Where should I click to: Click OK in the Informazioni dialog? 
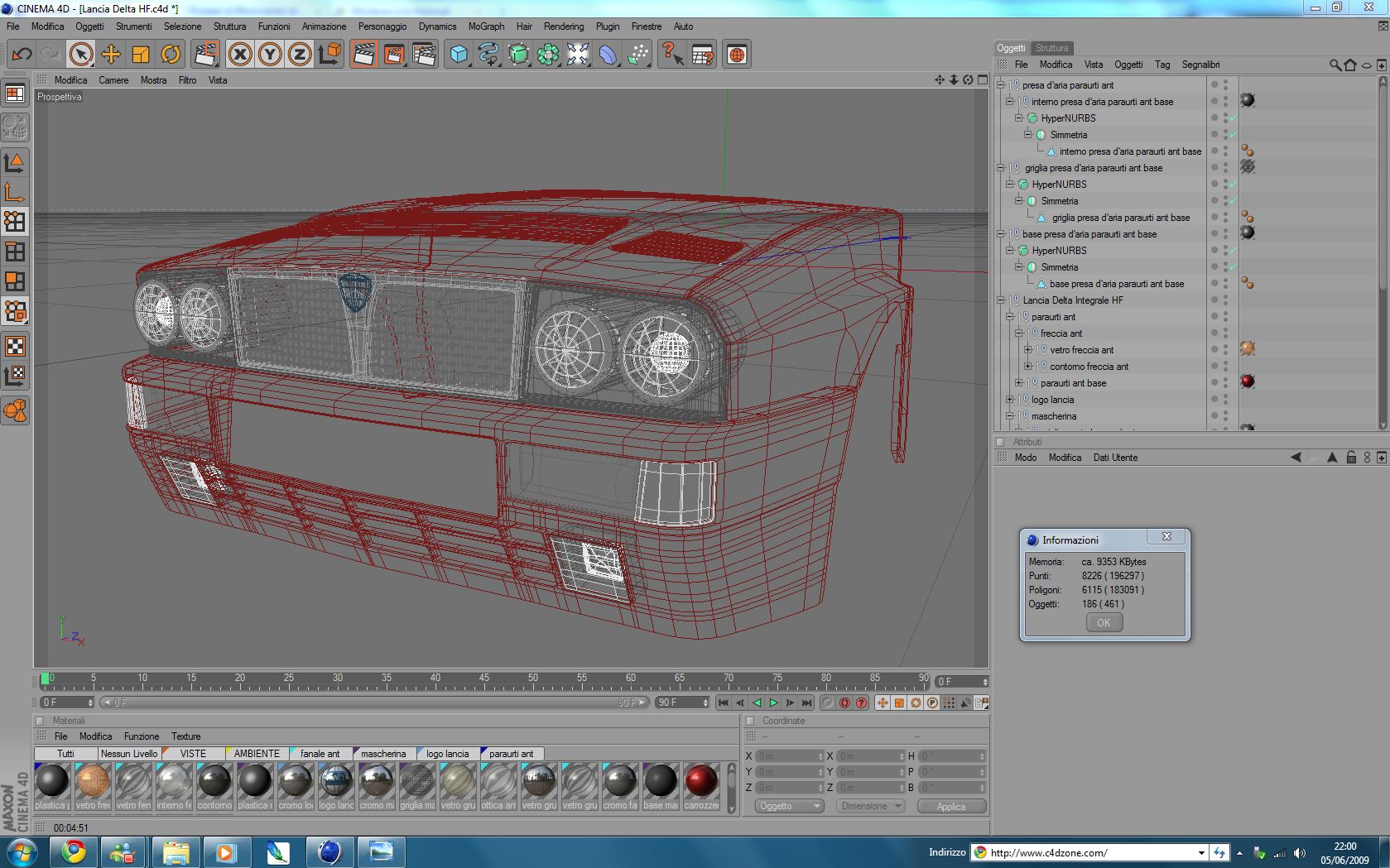pos(1104,623)
